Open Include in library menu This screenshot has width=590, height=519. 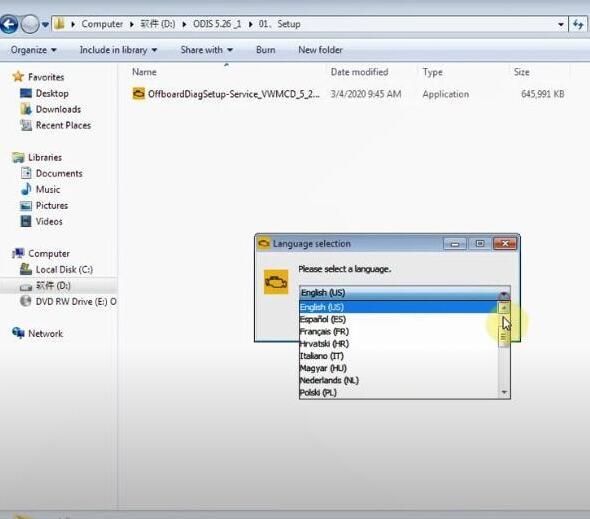point(118,50)
